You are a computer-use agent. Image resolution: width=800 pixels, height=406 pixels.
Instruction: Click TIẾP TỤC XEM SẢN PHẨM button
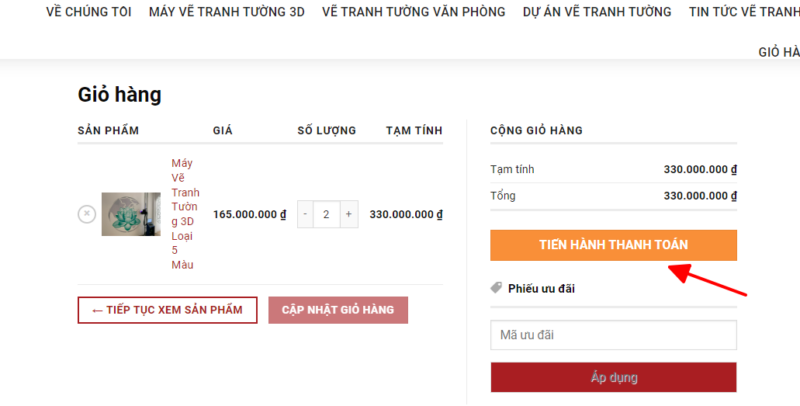[x=167, y=310]
